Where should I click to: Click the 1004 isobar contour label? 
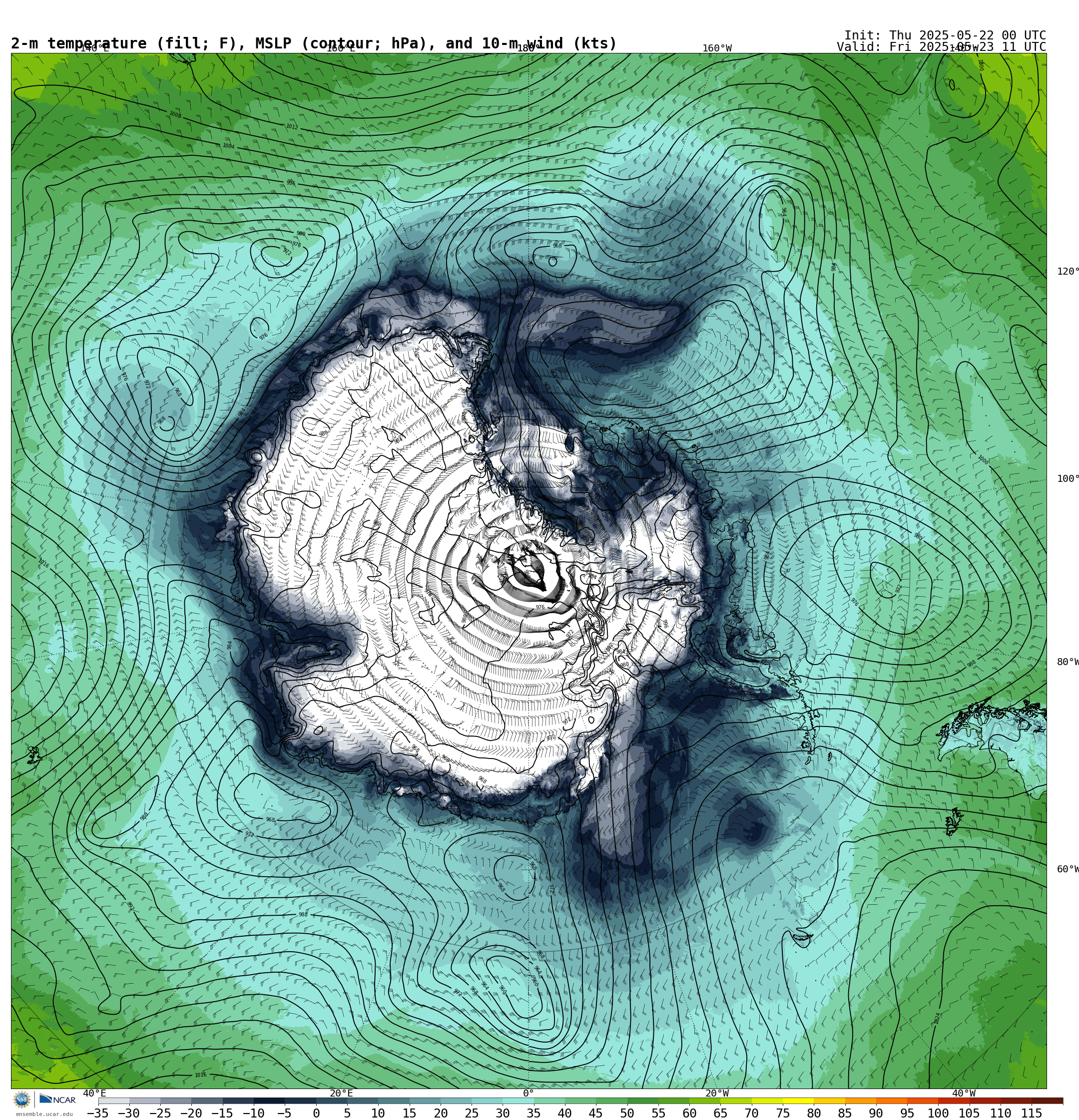[228, 146]
